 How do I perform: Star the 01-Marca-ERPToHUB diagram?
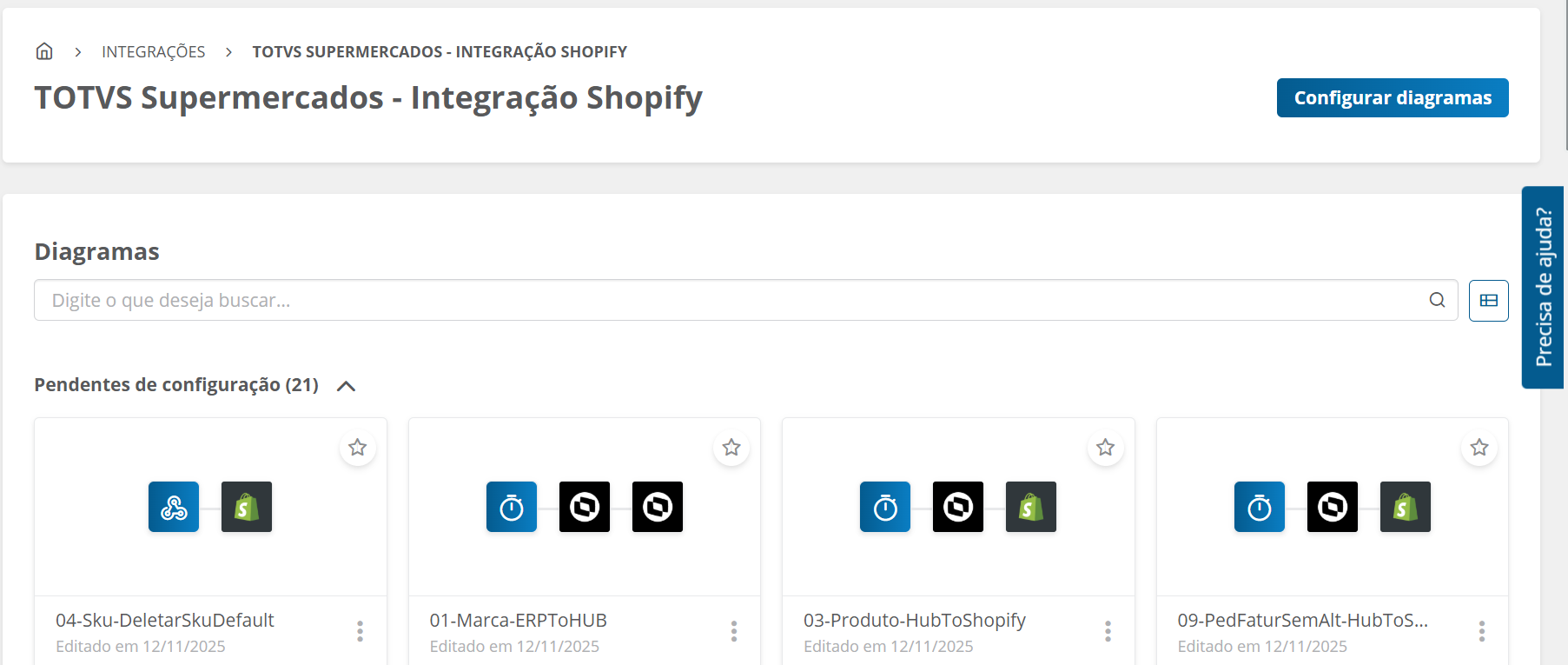point(731,448)
